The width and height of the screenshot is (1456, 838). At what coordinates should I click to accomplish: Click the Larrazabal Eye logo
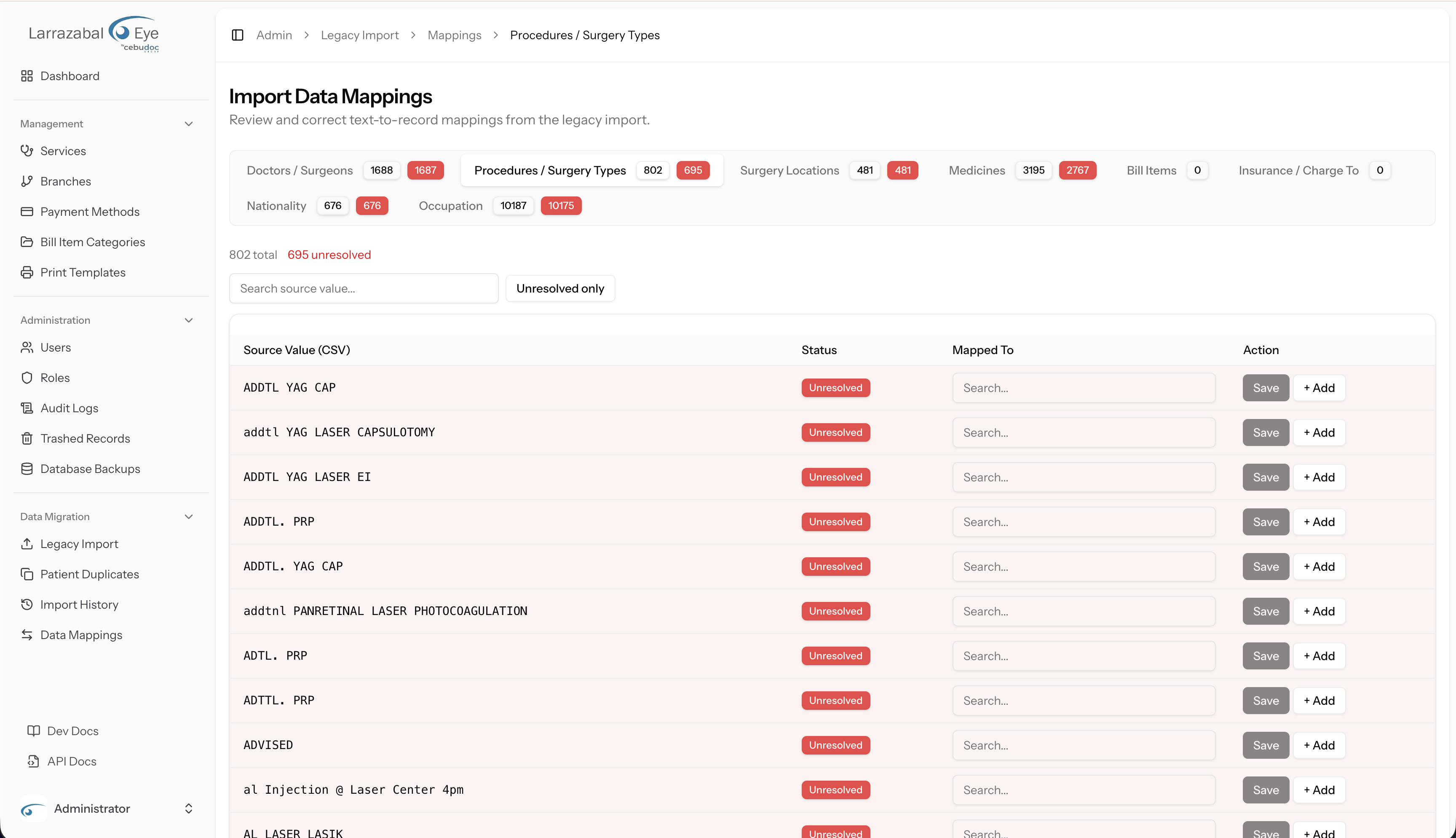point(94,34)
